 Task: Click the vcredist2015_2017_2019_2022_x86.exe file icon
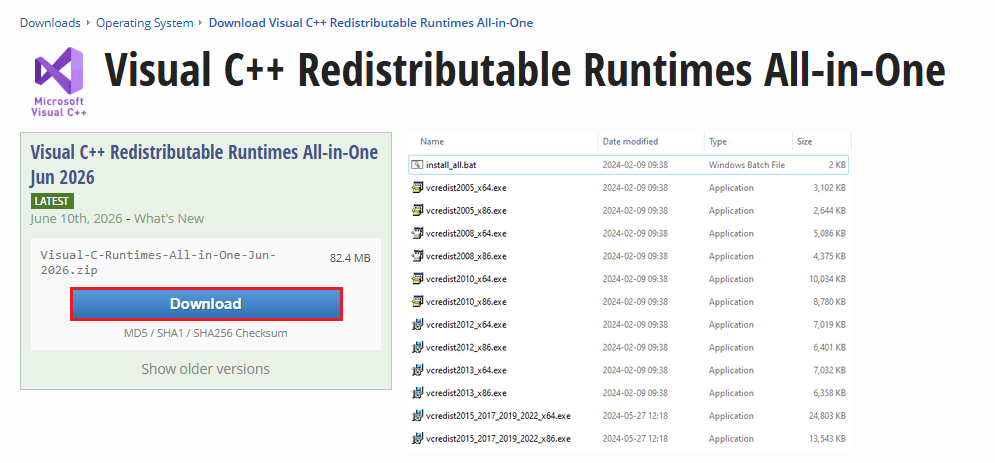pos(417,439)
